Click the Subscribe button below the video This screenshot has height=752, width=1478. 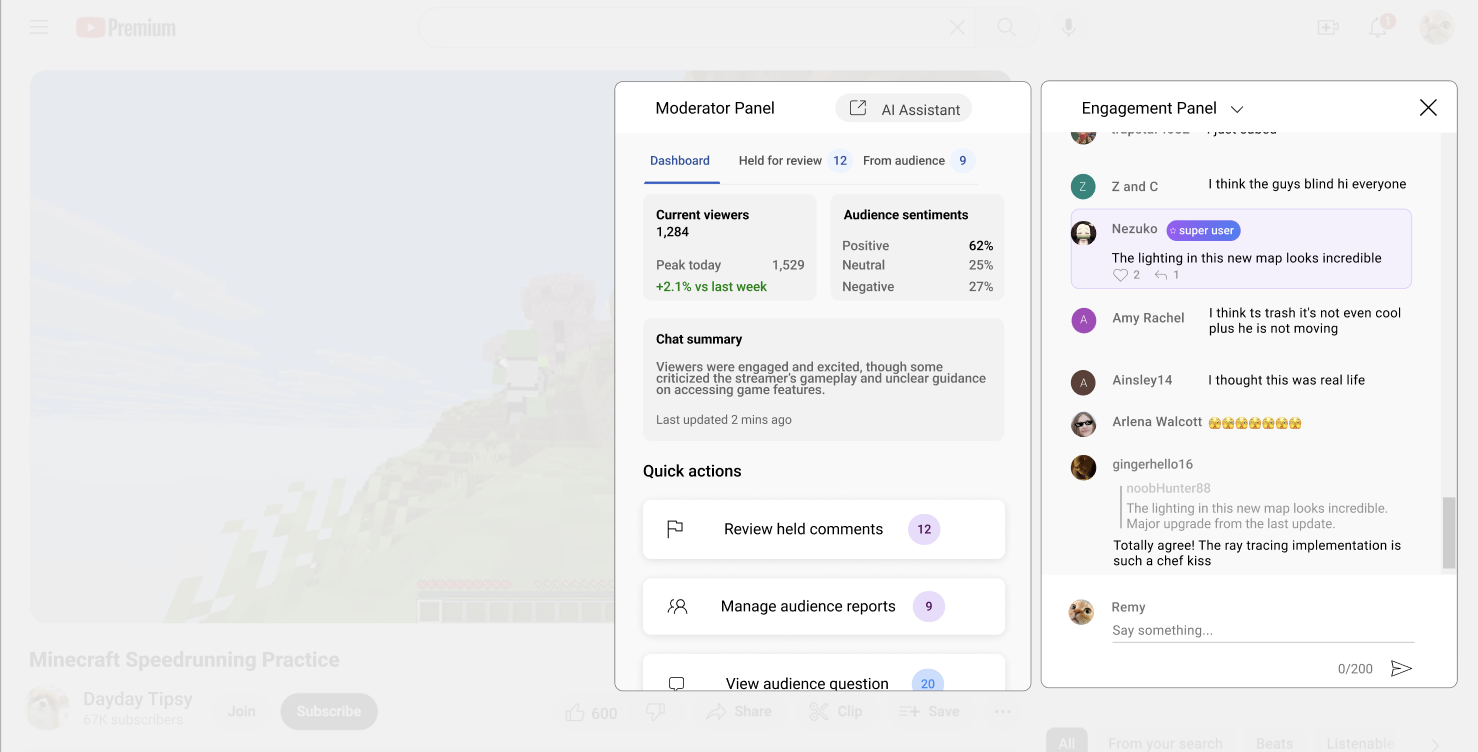(328, 711)
